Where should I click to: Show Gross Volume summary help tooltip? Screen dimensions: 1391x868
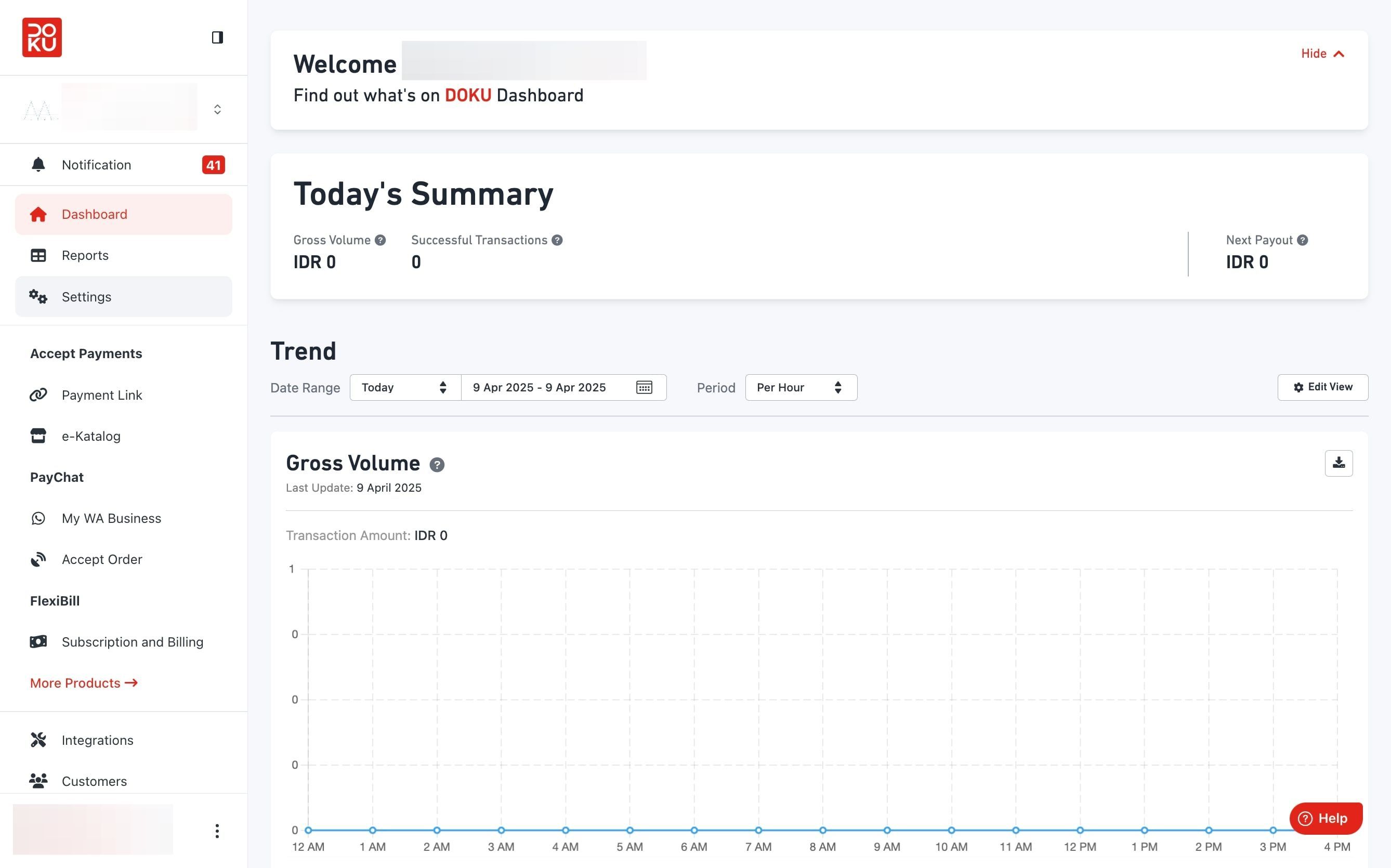pos(380,240)
